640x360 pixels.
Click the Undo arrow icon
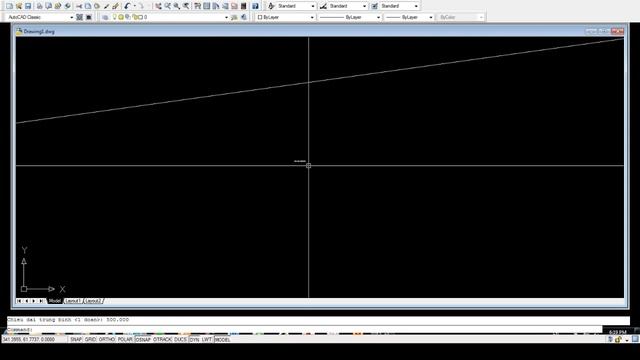coord(127,6)
